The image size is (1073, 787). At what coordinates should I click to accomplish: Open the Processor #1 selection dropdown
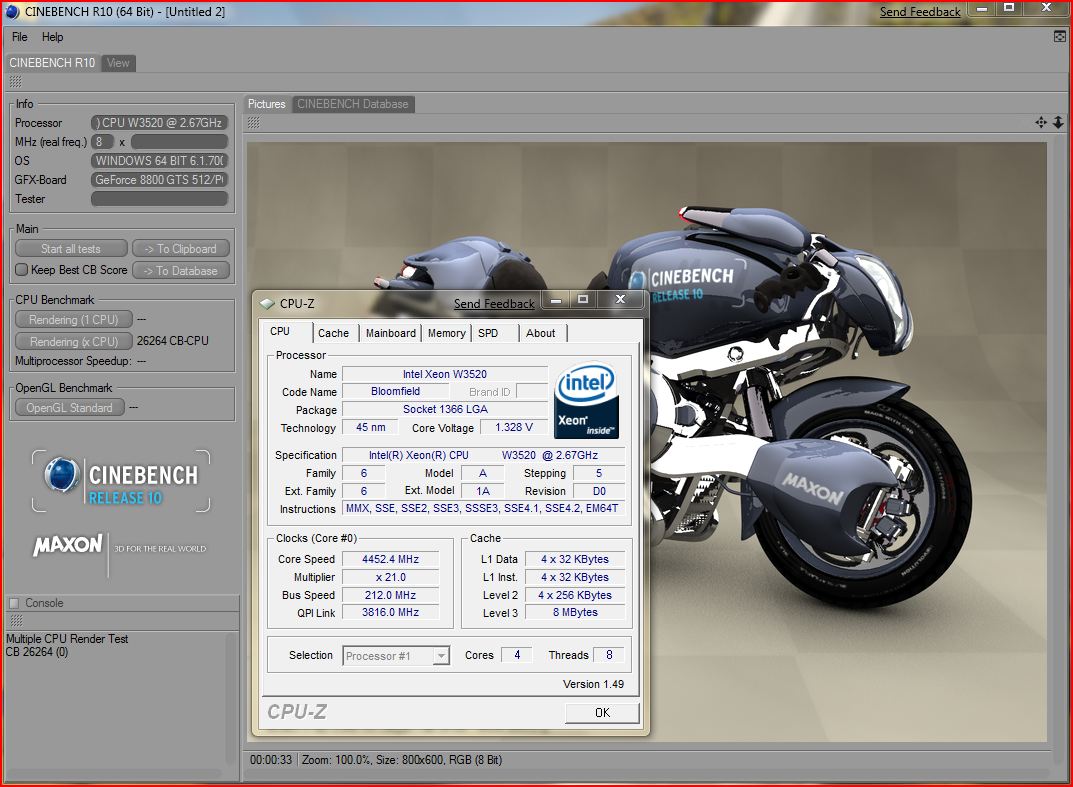point(441,656)
